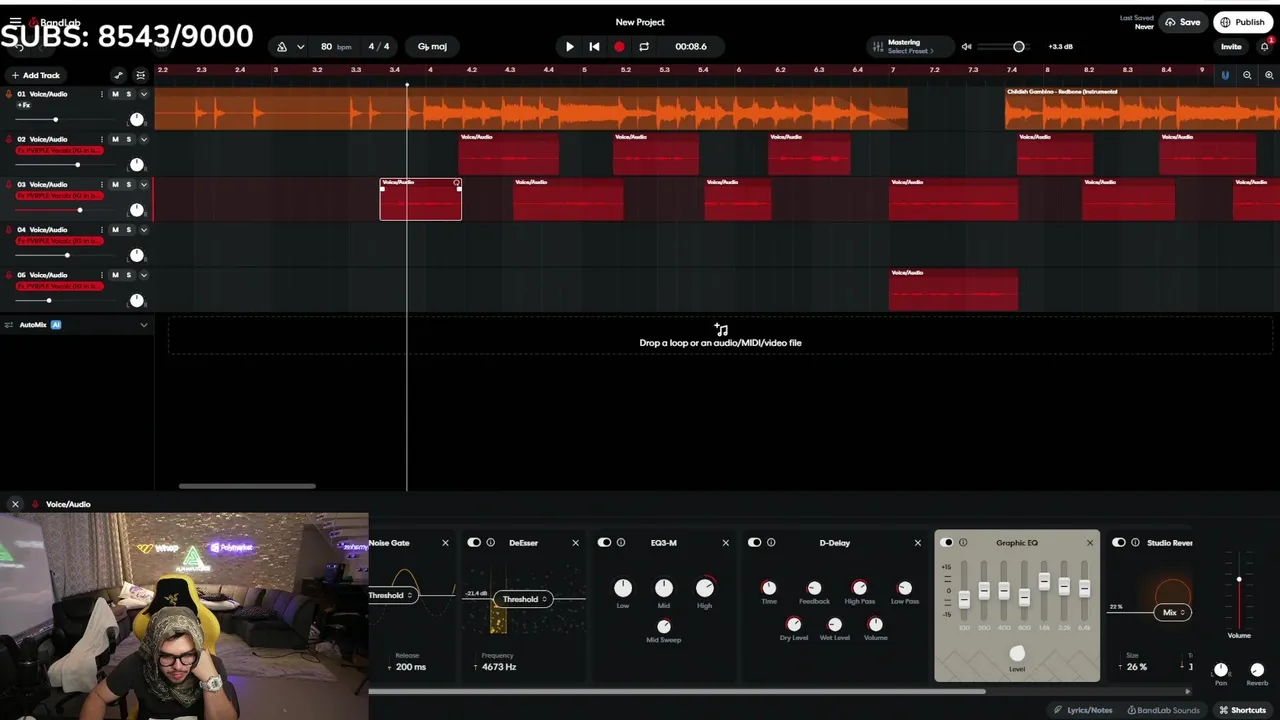
Task: Open the automation tool icon beside Add Track
Action: pos(118,75)
